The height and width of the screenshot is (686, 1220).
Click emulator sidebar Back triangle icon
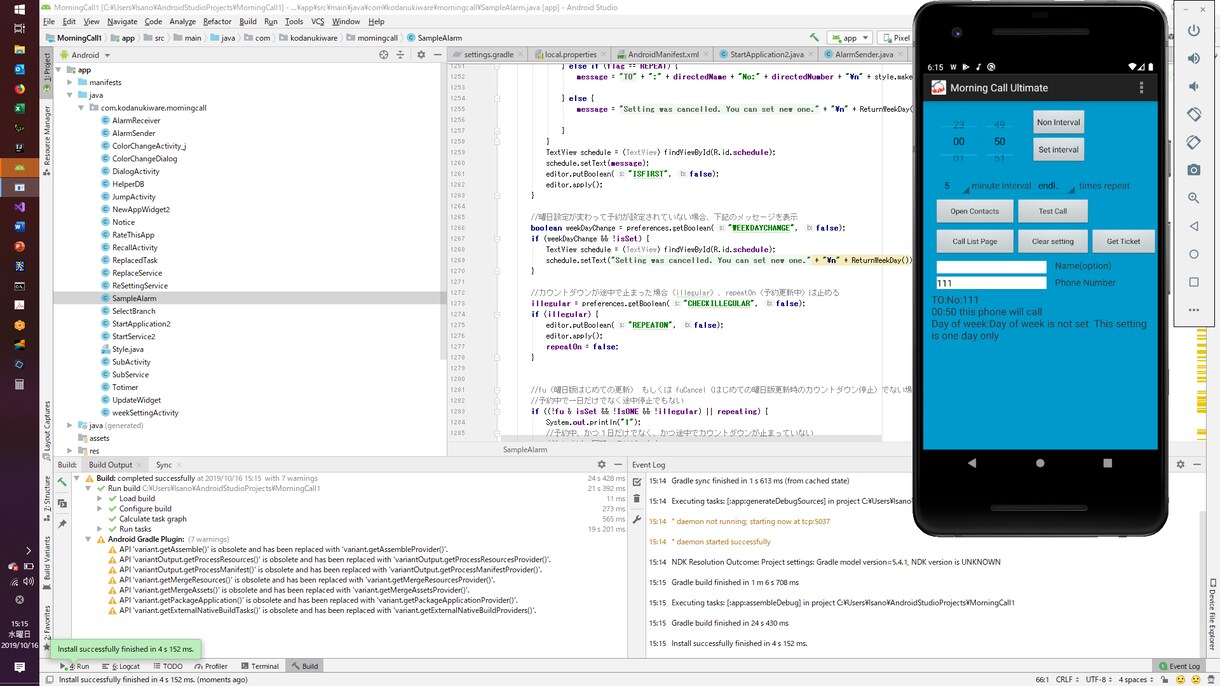pyautogui.click(x=1193, y=226)
